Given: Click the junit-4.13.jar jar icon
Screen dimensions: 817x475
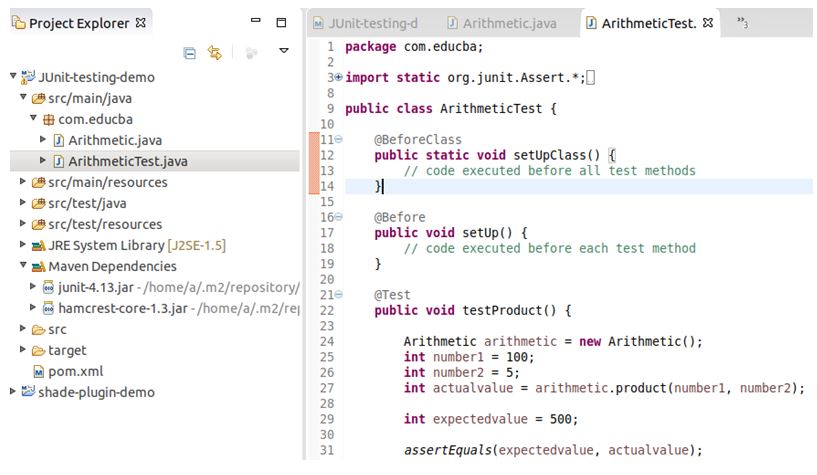Looking at the screenshot, I should [x=48, y=288].
